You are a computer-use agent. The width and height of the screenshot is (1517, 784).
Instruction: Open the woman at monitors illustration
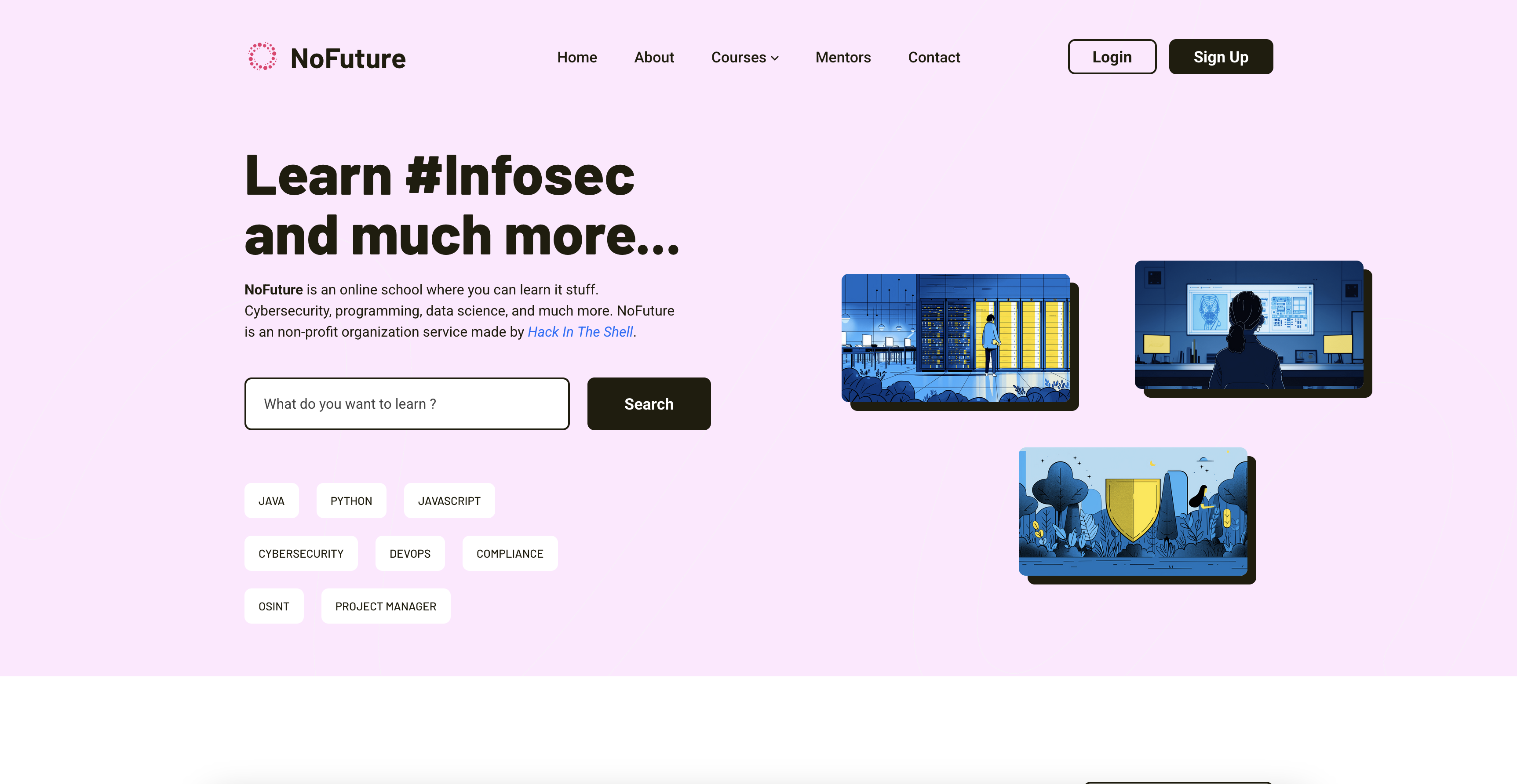(x=1249, y=325)
